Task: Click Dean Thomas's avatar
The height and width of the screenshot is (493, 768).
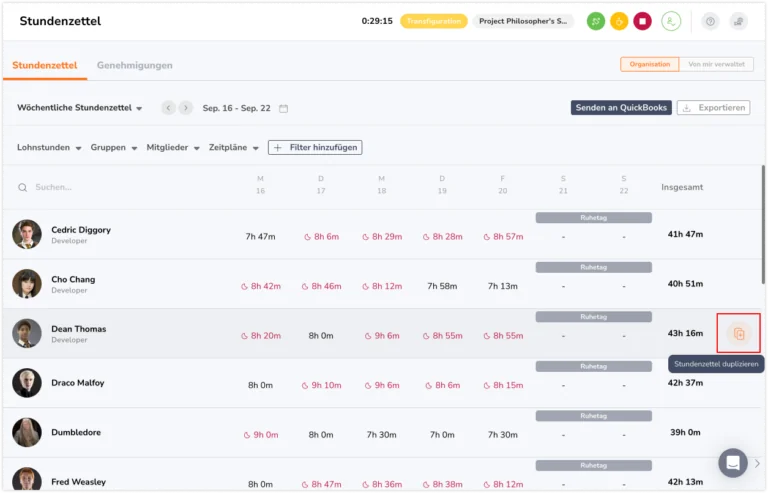Action: coord(26,333)
